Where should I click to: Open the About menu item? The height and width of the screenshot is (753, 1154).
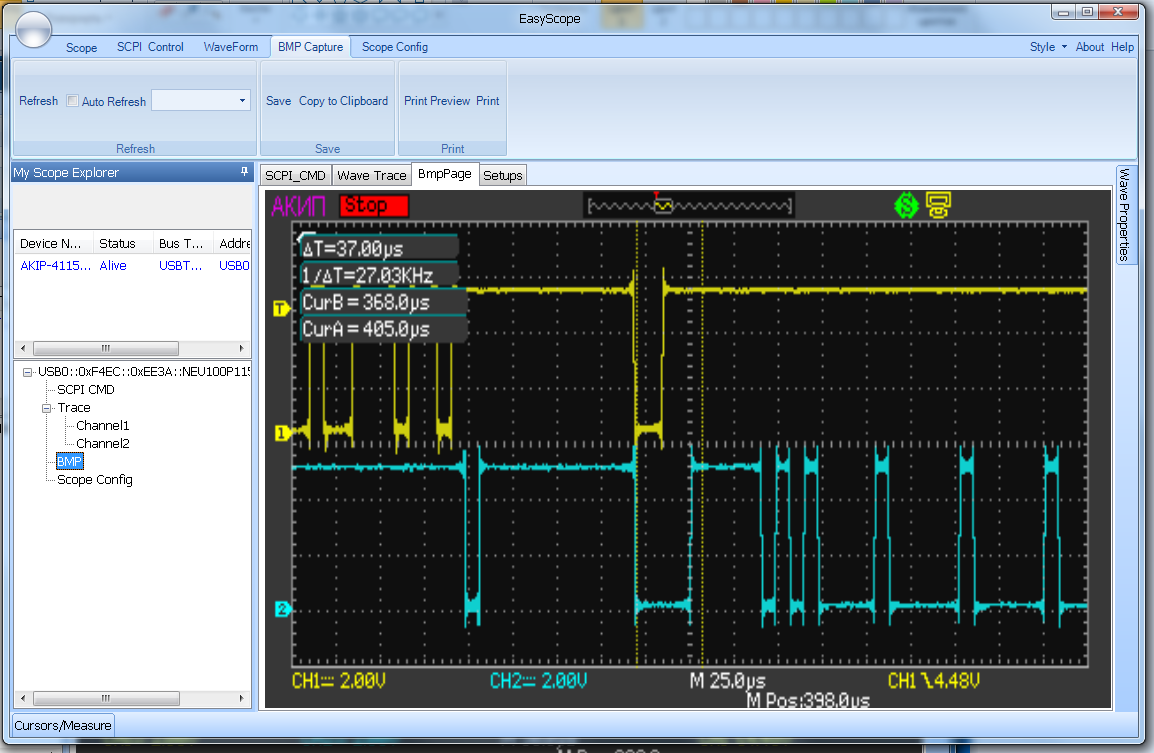(x=1089, y=47)
